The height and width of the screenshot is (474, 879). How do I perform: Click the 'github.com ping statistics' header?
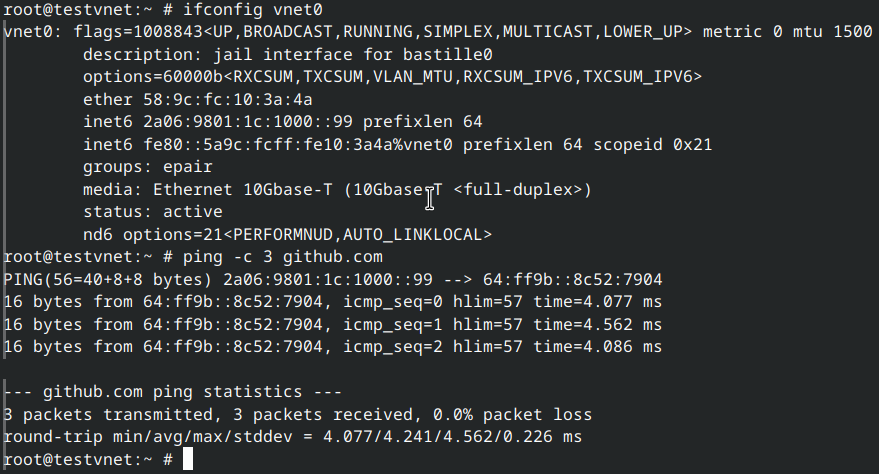click(173, 392)
